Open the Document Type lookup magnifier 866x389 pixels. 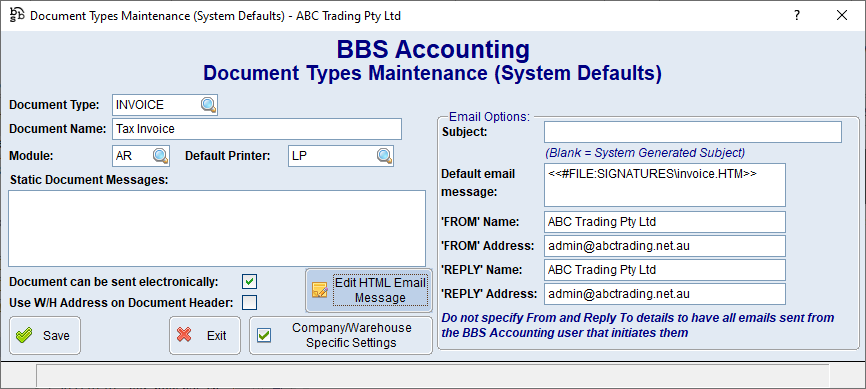click(208, 105)
